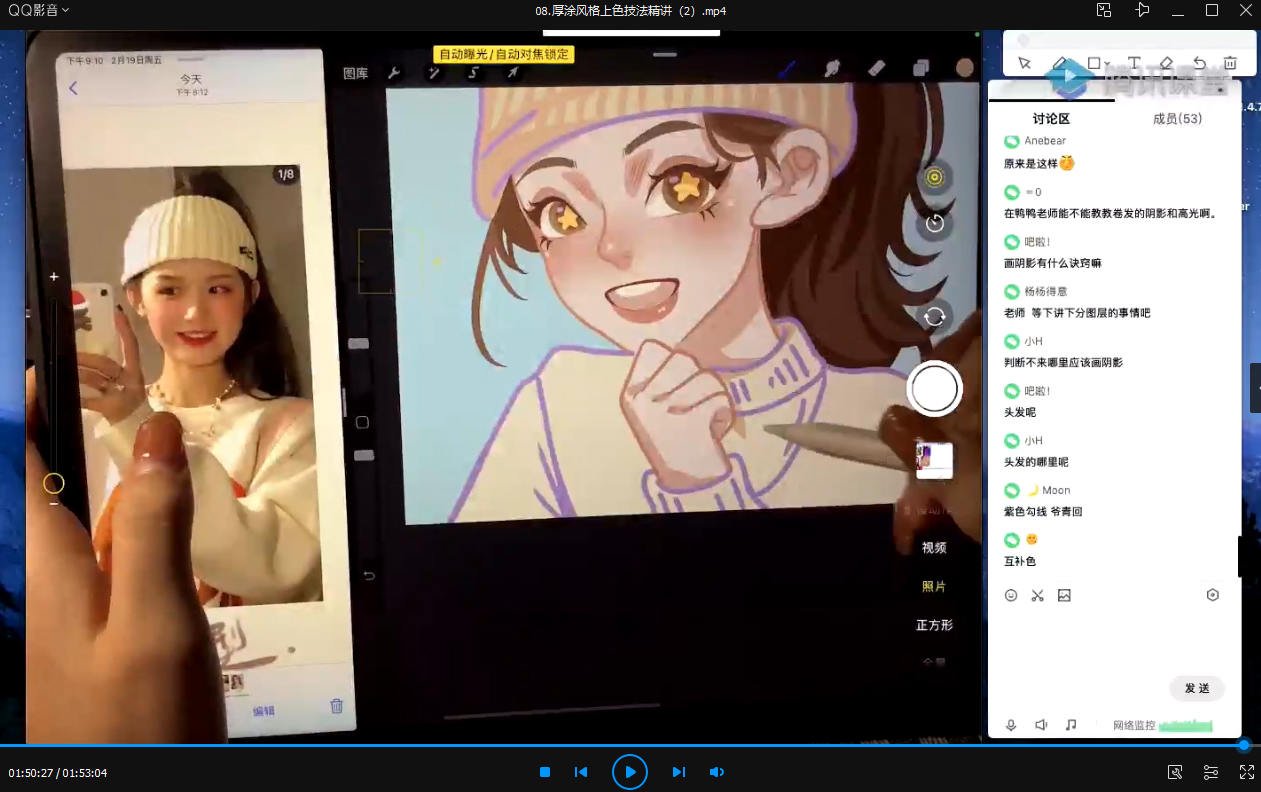The width and height of the screenshot is (1261, 792).
Task: Stop the video playback
Action: 545,772
